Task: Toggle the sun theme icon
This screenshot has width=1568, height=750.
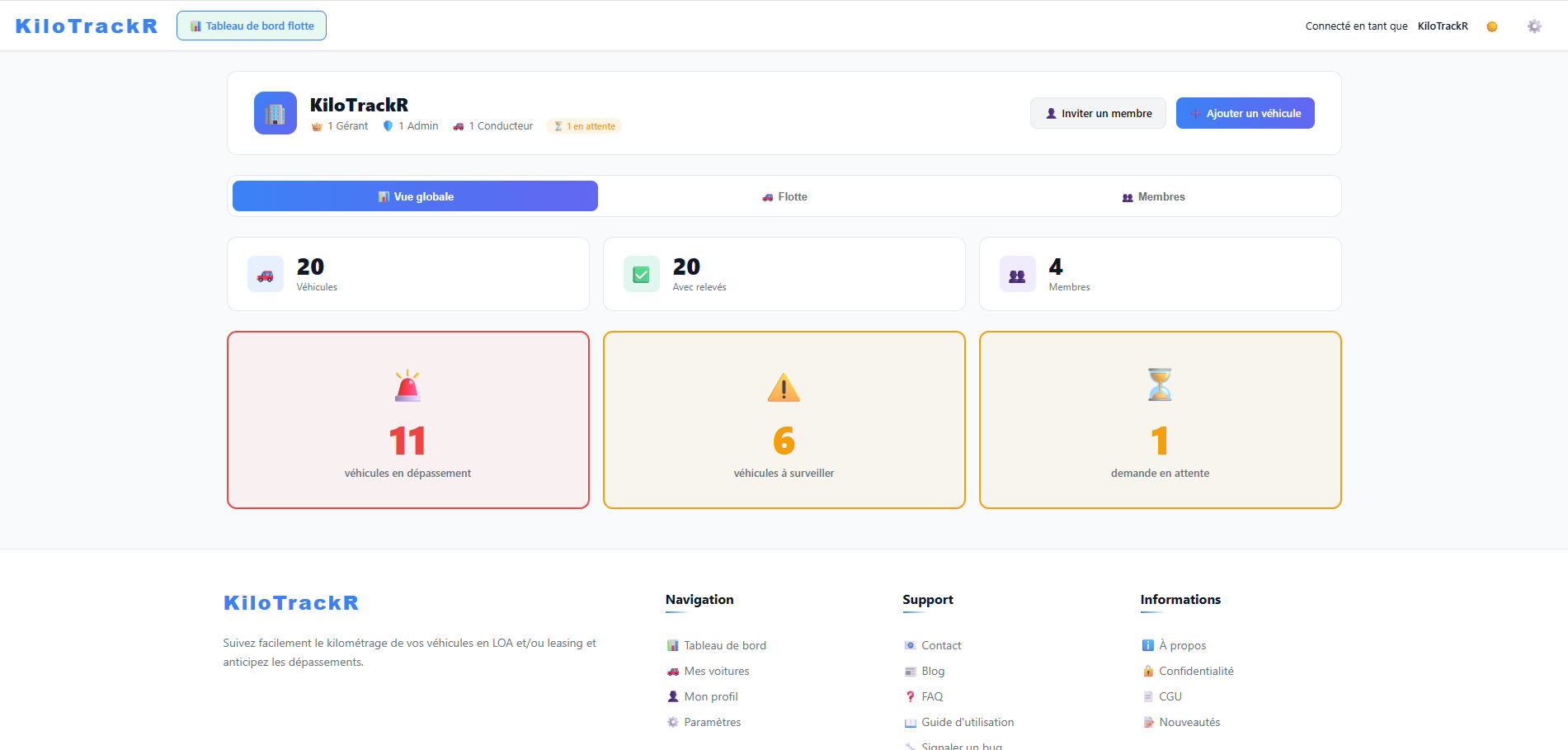Action: pos(1492,26)
